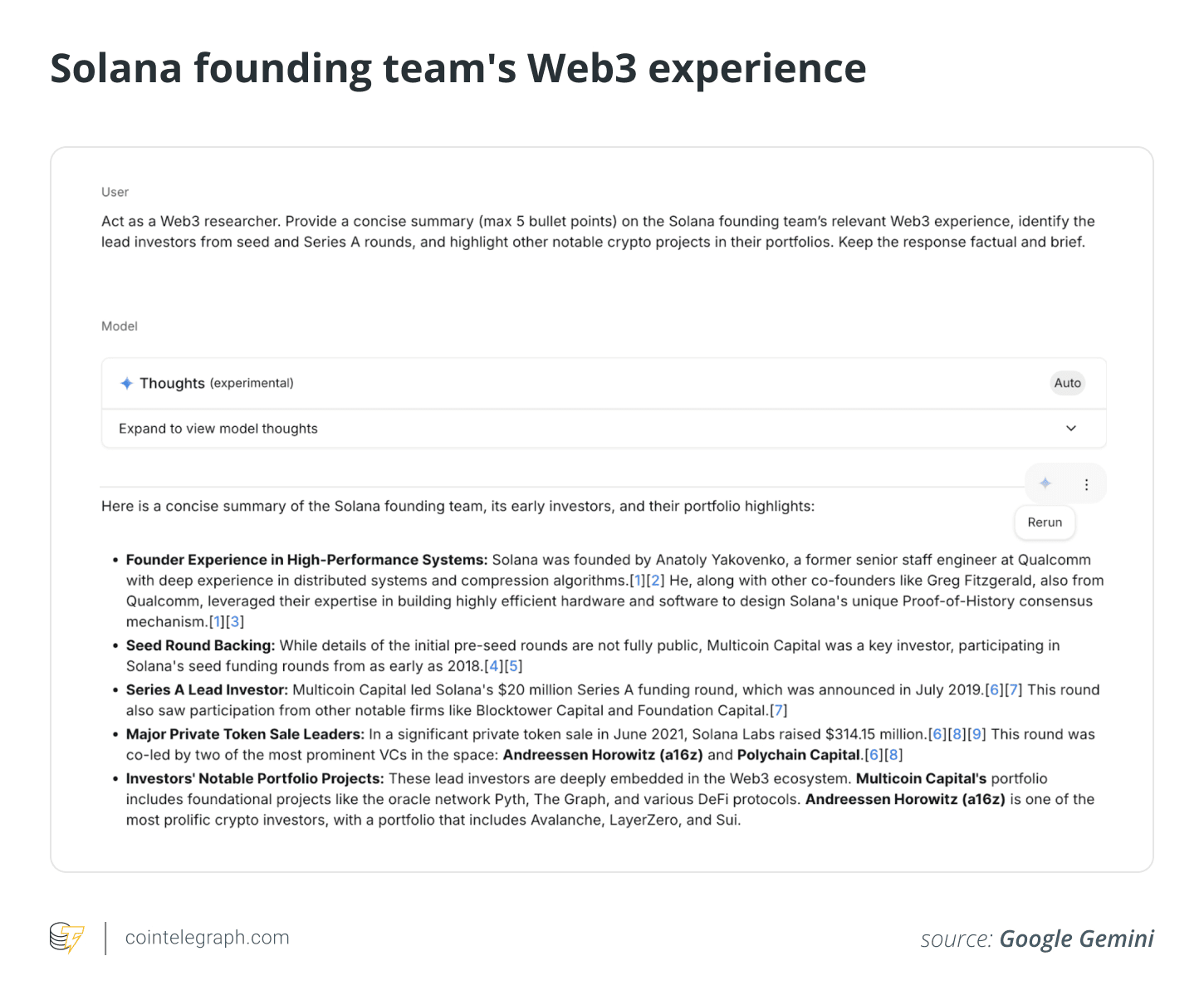The height and width of the screenshot is (1005, 1204).
Task: Click 'Expand to view model thoughts' text
Action: [x=218, y=429]
